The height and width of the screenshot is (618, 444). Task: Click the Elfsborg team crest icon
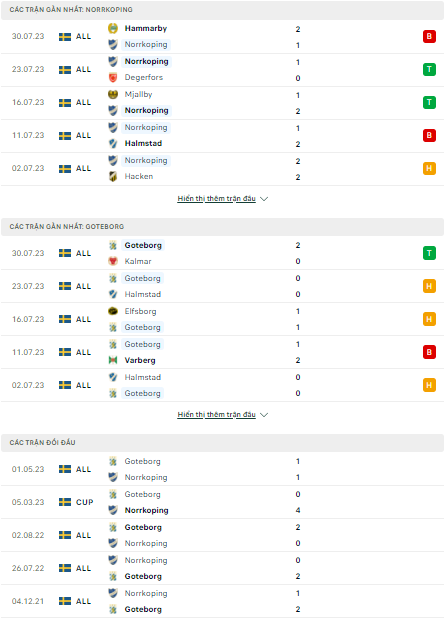[x=113, y=311]
